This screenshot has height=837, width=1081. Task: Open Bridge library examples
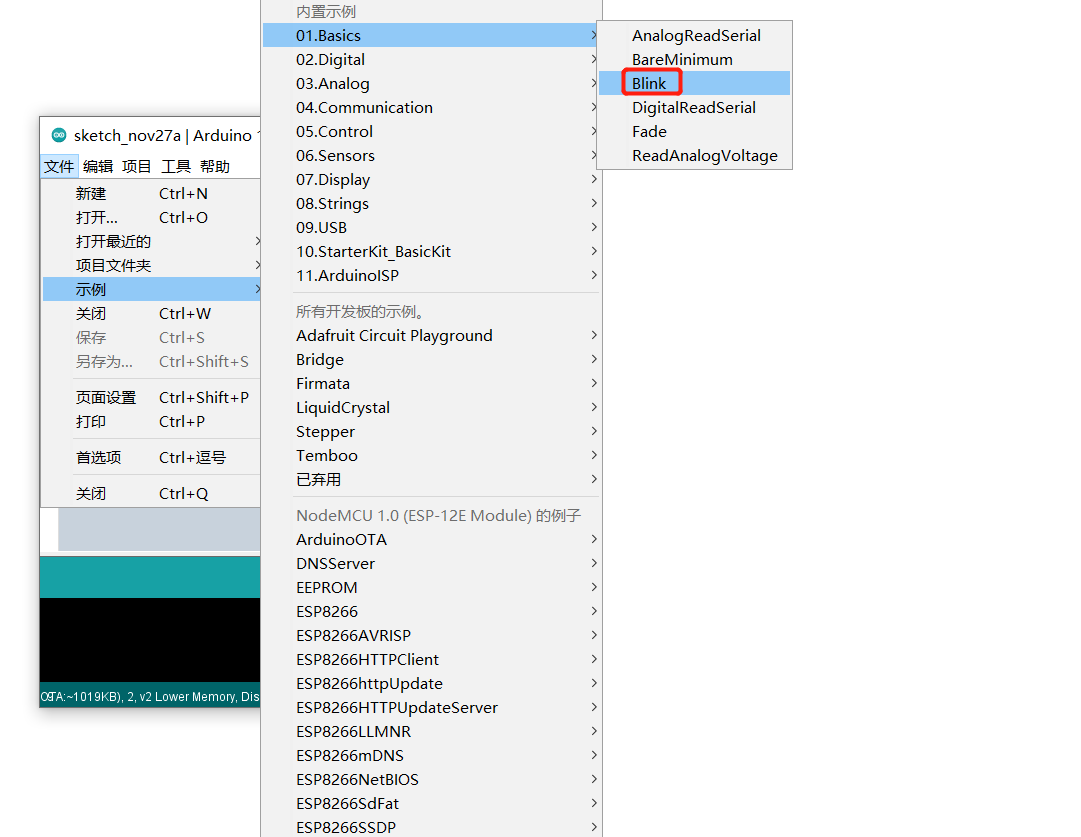pyautogui.click(x=430, y=360)
